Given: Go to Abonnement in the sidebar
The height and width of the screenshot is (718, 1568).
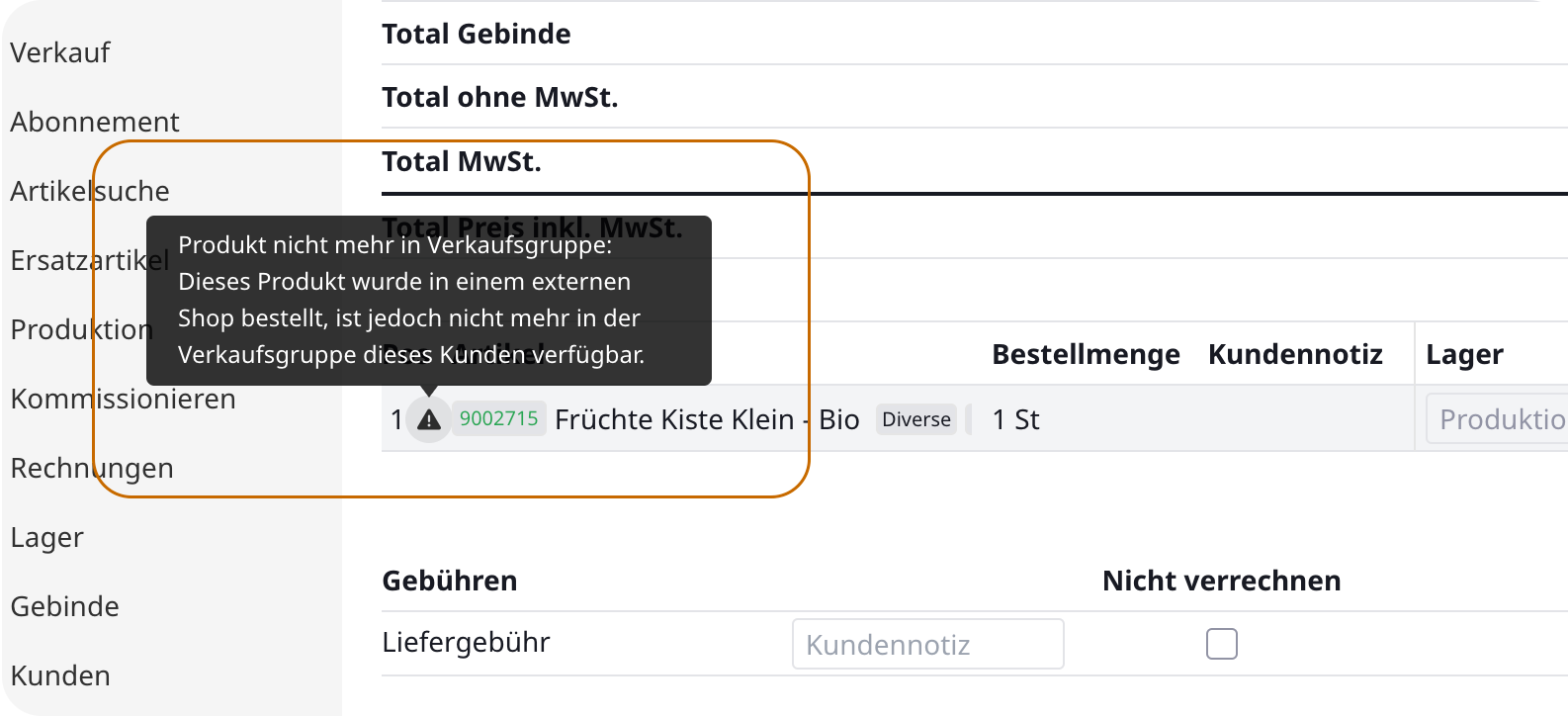Looking at the screenshot, I should (x=95, y=122).
